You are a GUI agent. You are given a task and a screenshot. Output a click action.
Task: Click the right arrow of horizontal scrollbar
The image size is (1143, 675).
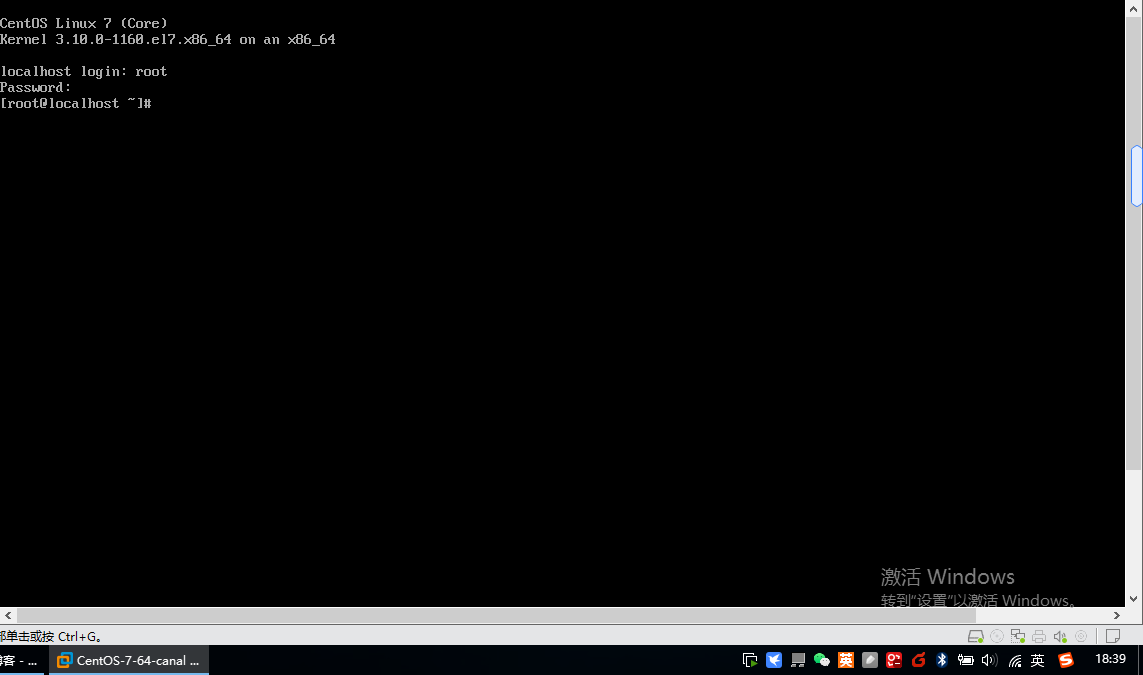point(1117,615)
